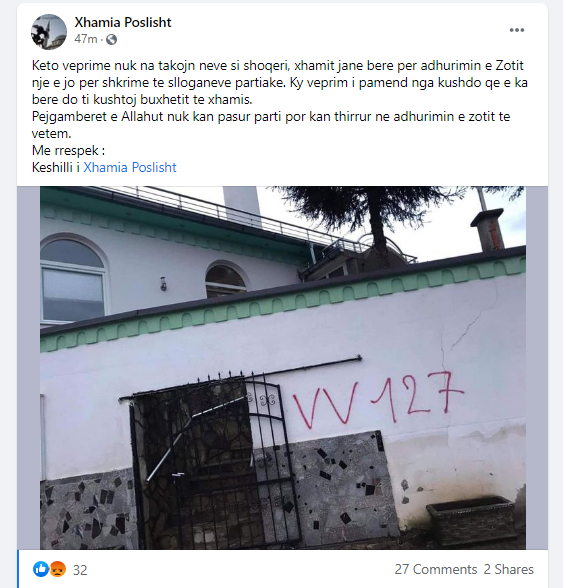Click the angry face reaction icon
Image resolution: width=563 pixels, height=588 pixels.
click(x=57, y=569)
